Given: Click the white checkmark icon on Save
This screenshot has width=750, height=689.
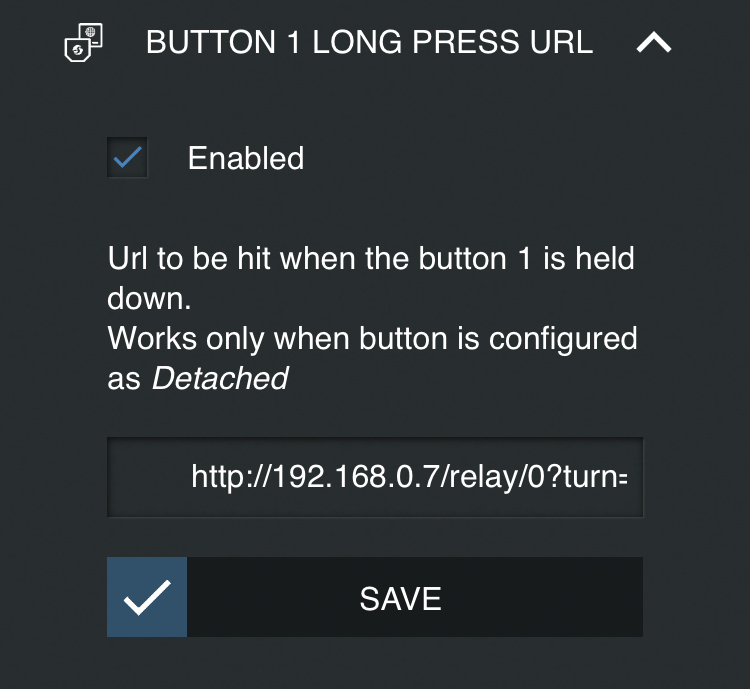Looking at the screenshot, I should coord(147,597).
